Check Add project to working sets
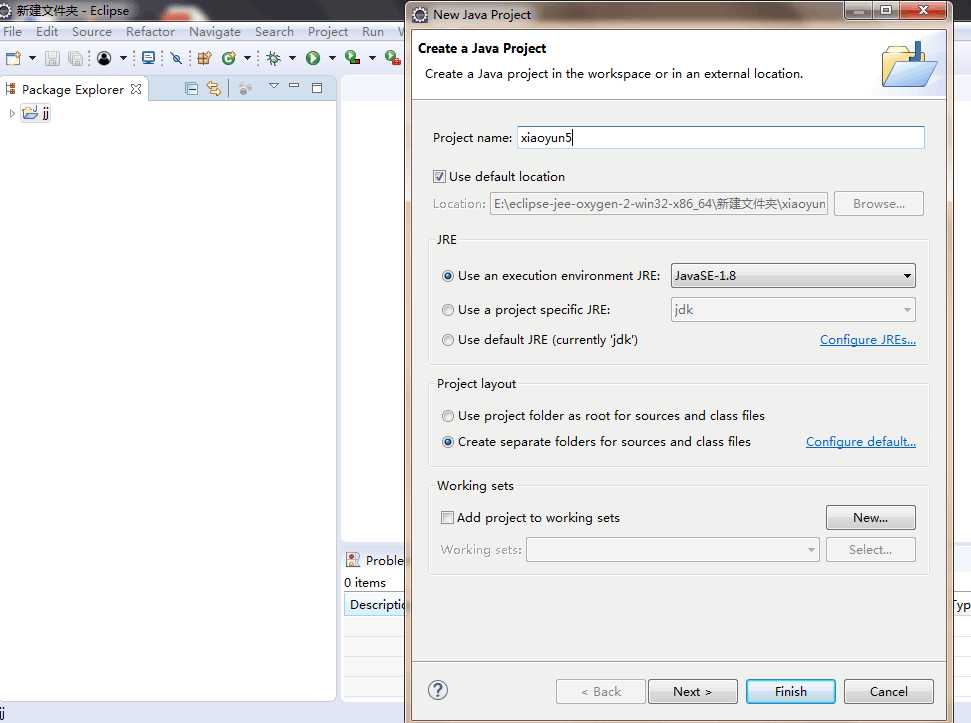This screenshot has height=723, width=971. [x=447, y=517]
